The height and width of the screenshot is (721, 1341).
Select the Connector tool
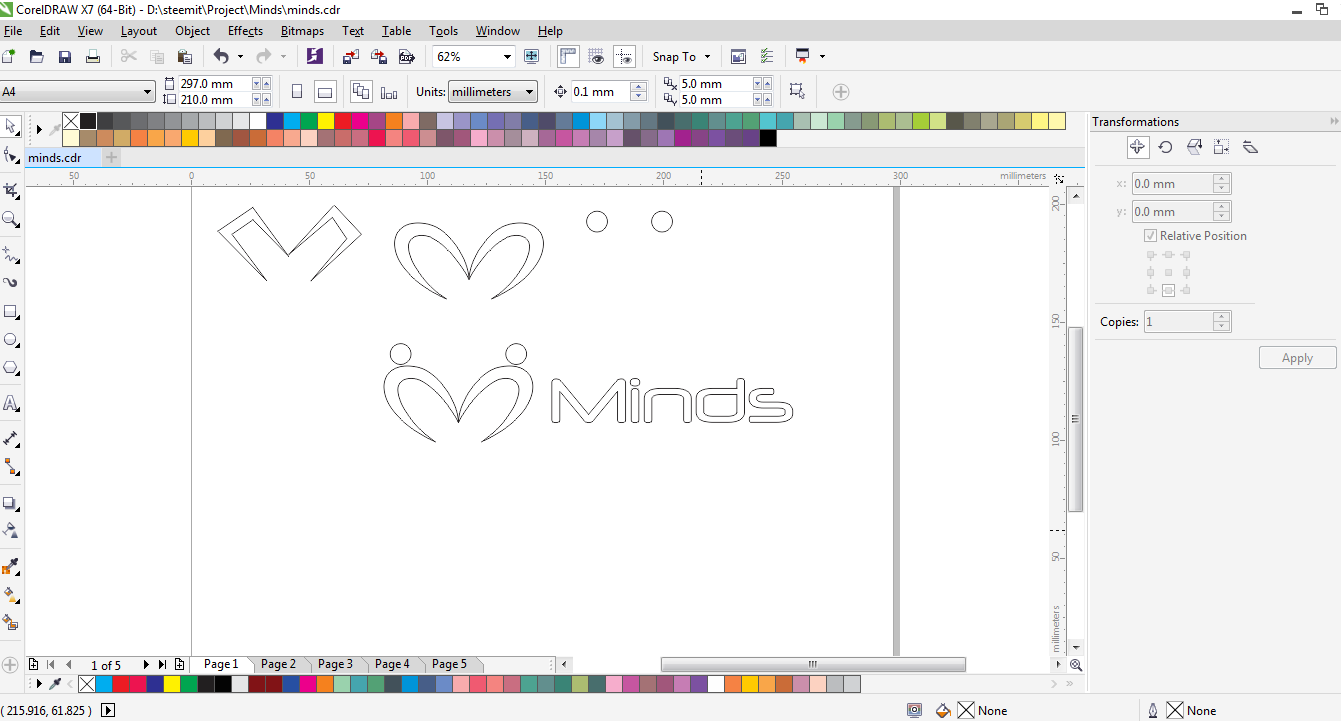pos(11,467)
